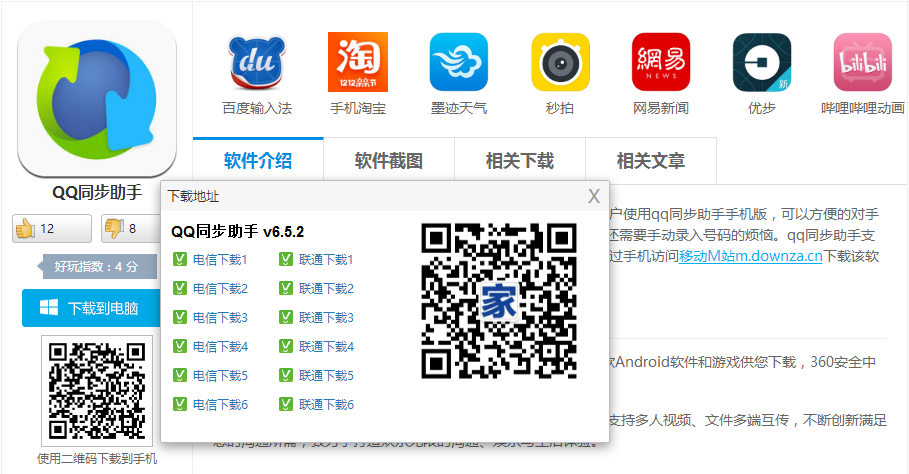Click the 电信下载2 download link
The width and height of the screenshot is (909, 474).
click(220, 289)
